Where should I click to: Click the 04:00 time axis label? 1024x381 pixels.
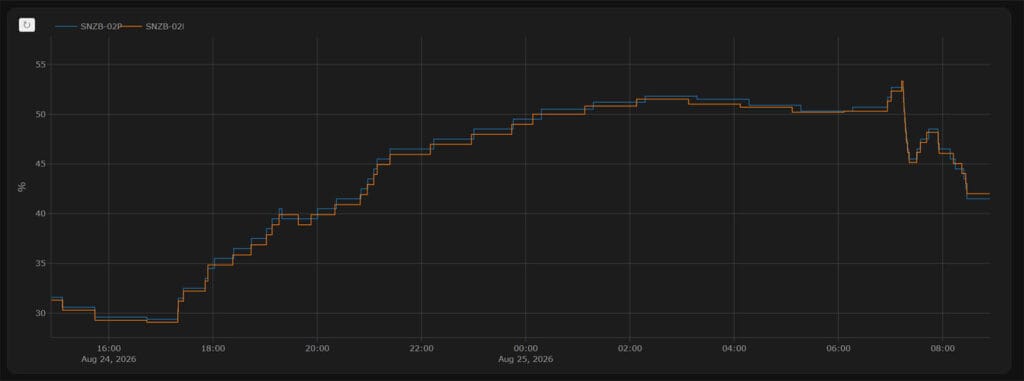[x=734, y=348]
